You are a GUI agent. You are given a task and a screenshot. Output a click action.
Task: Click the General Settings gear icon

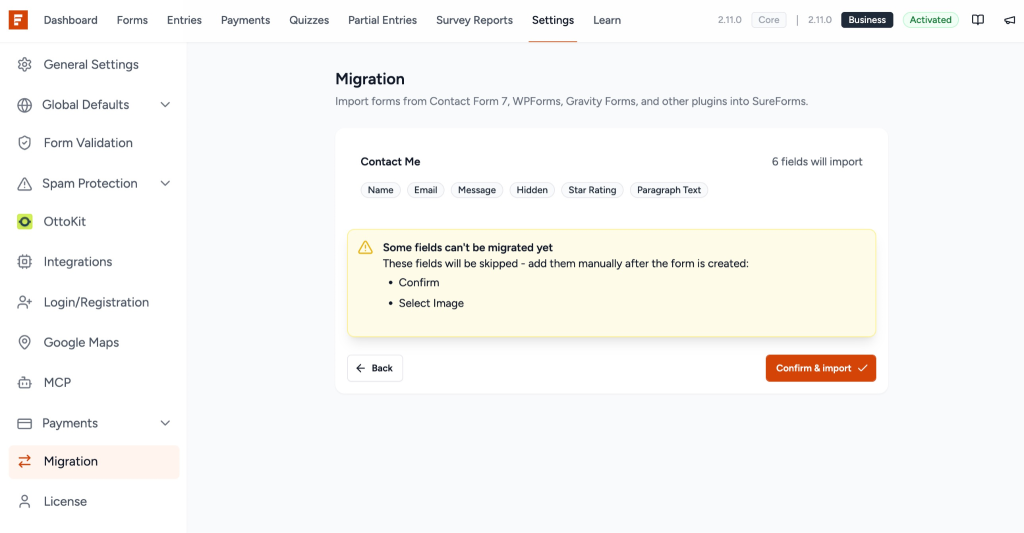[x=25, y=65]
